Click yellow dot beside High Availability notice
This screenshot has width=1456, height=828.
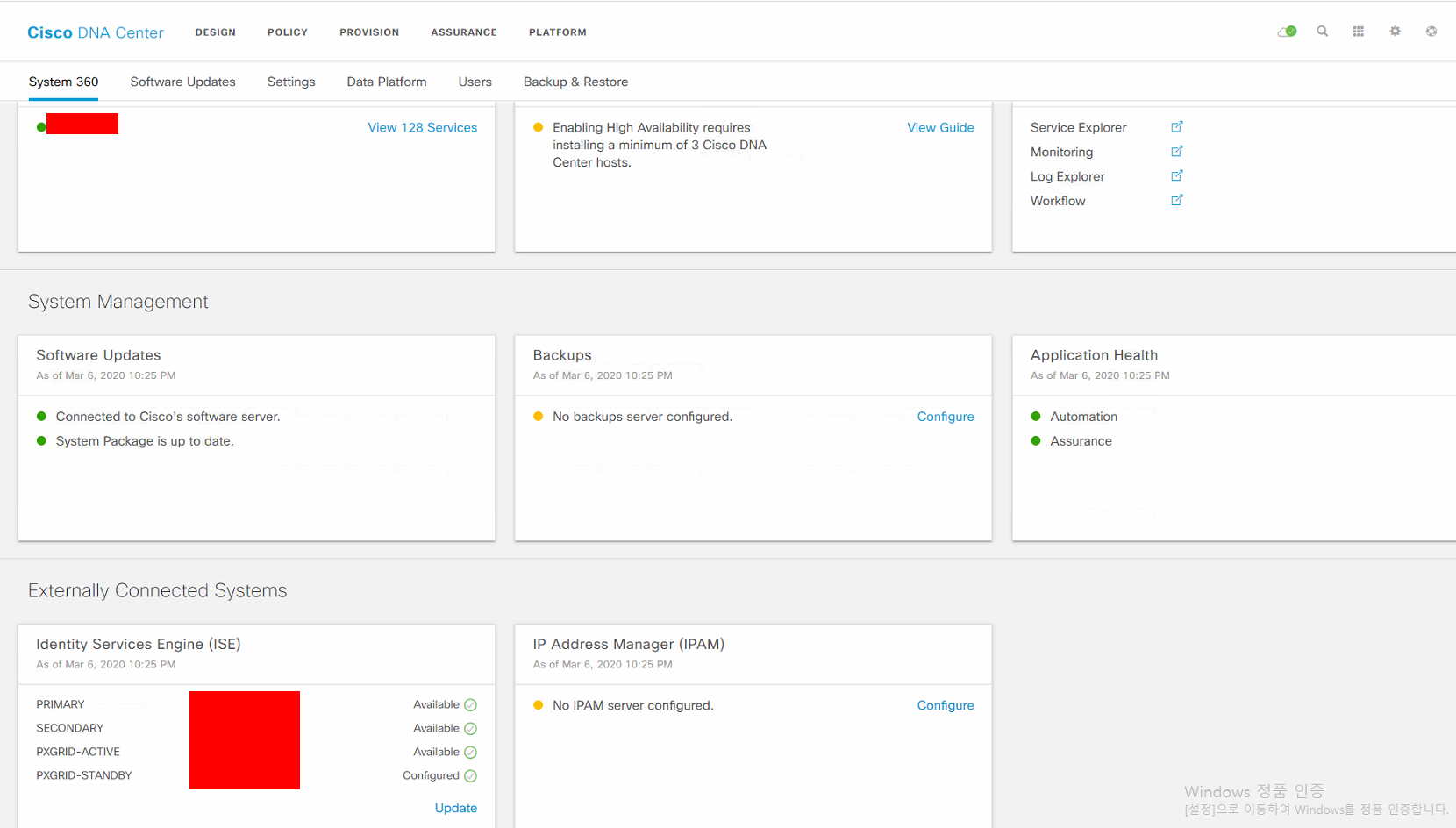(x=539, y=127)
